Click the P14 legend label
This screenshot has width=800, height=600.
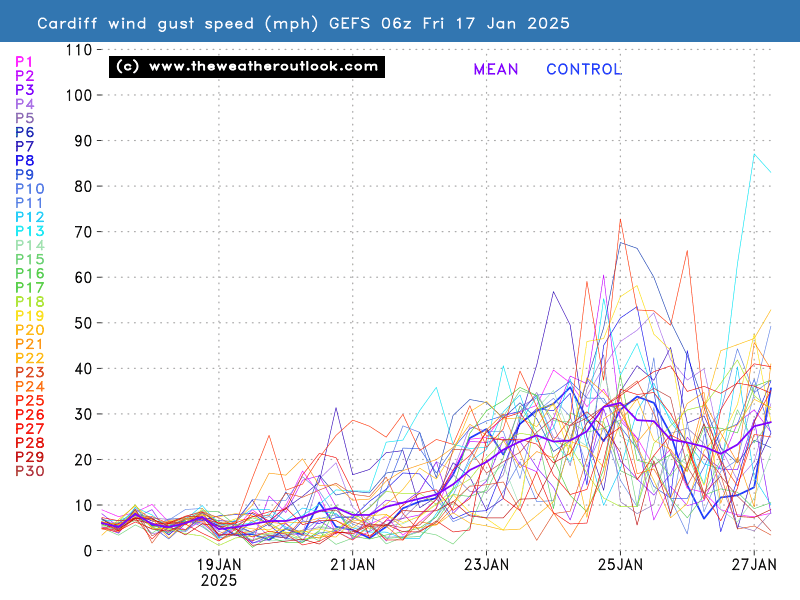[30, 245]
